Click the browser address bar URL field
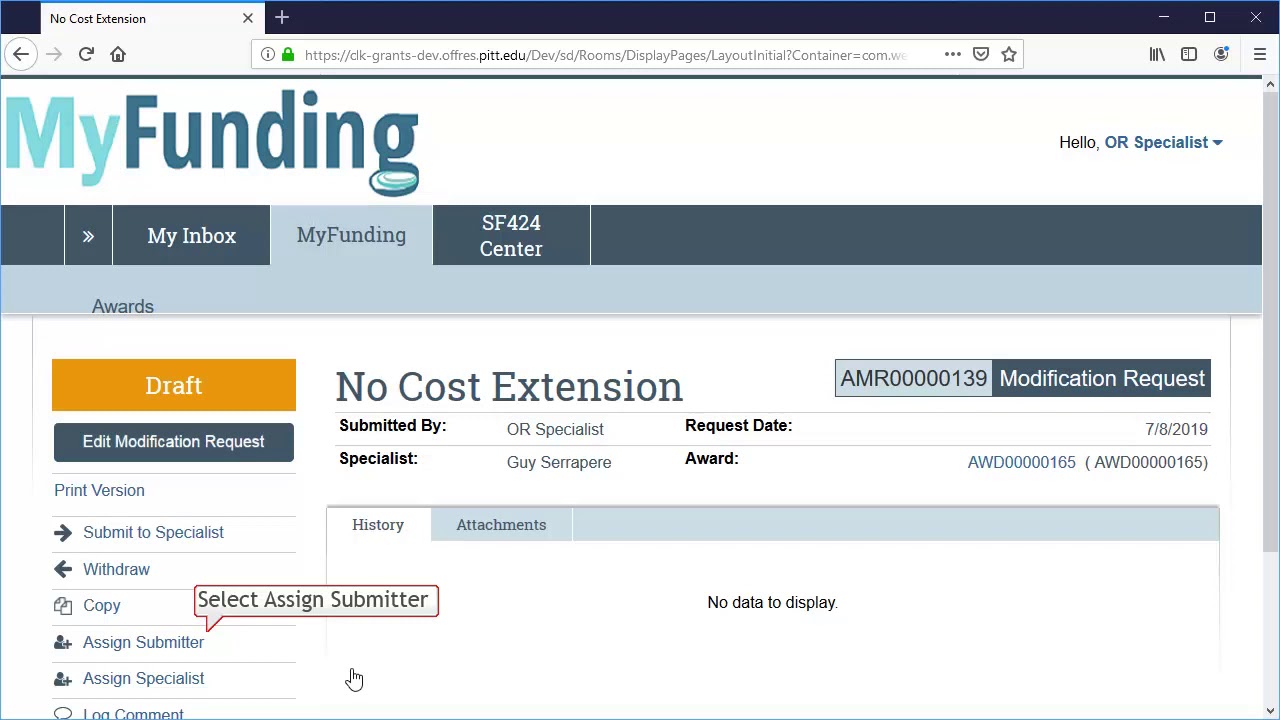 click(x=605, y=54)
